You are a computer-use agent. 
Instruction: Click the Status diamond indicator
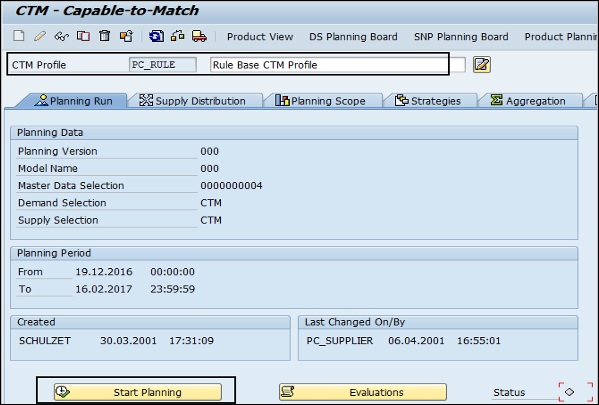[x=570, y=392]
